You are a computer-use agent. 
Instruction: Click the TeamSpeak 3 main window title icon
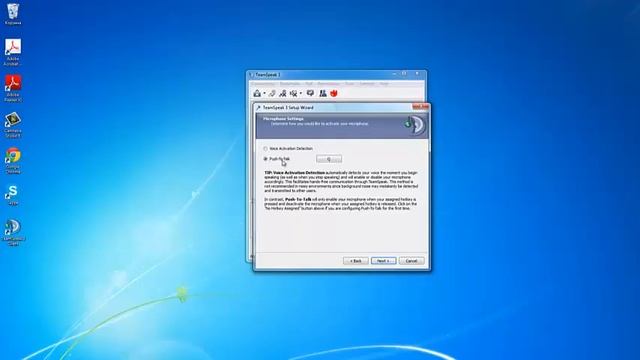[251, 75]
